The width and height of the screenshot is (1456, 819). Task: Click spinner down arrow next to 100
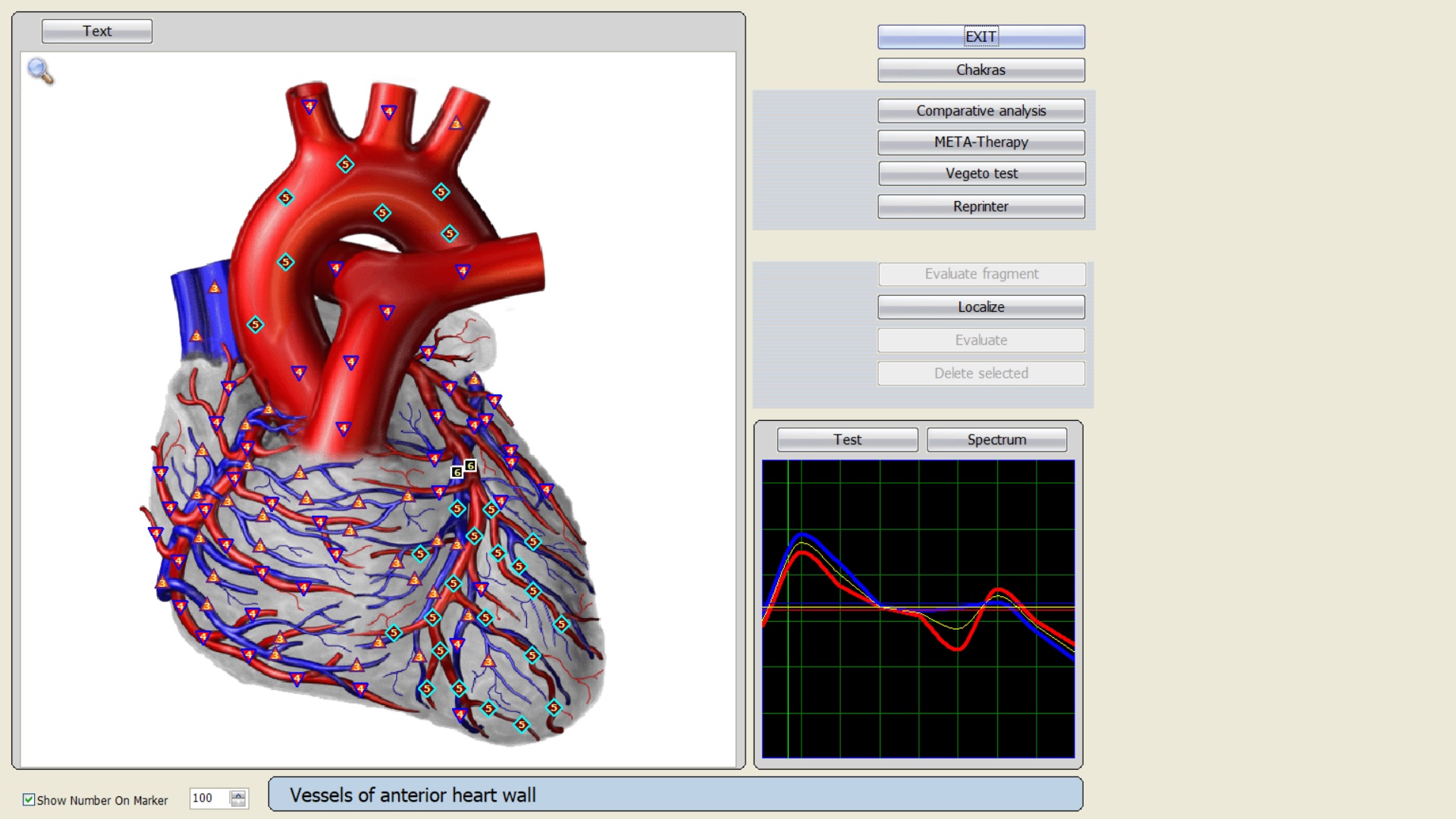point(238,802)
